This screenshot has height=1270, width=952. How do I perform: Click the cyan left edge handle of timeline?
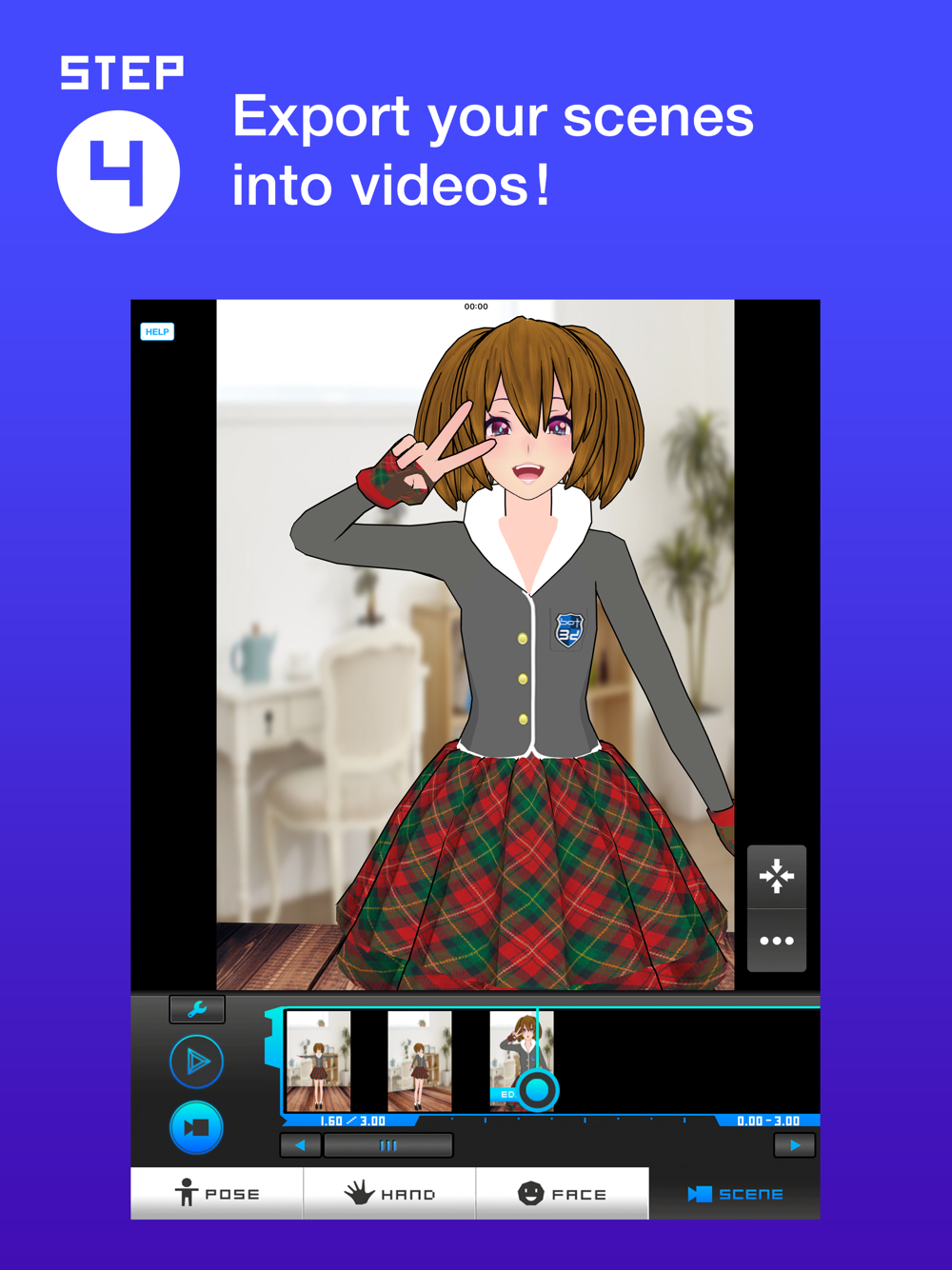273,1038
